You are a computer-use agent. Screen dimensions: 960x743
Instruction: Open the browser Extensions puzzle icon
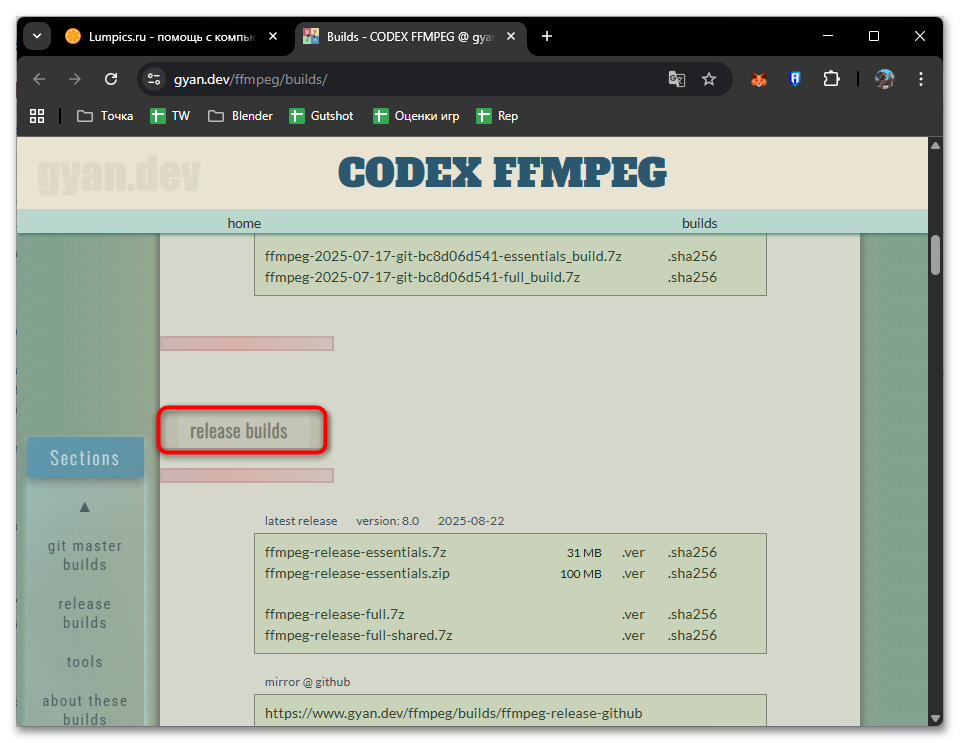click(x=831, y=78)
